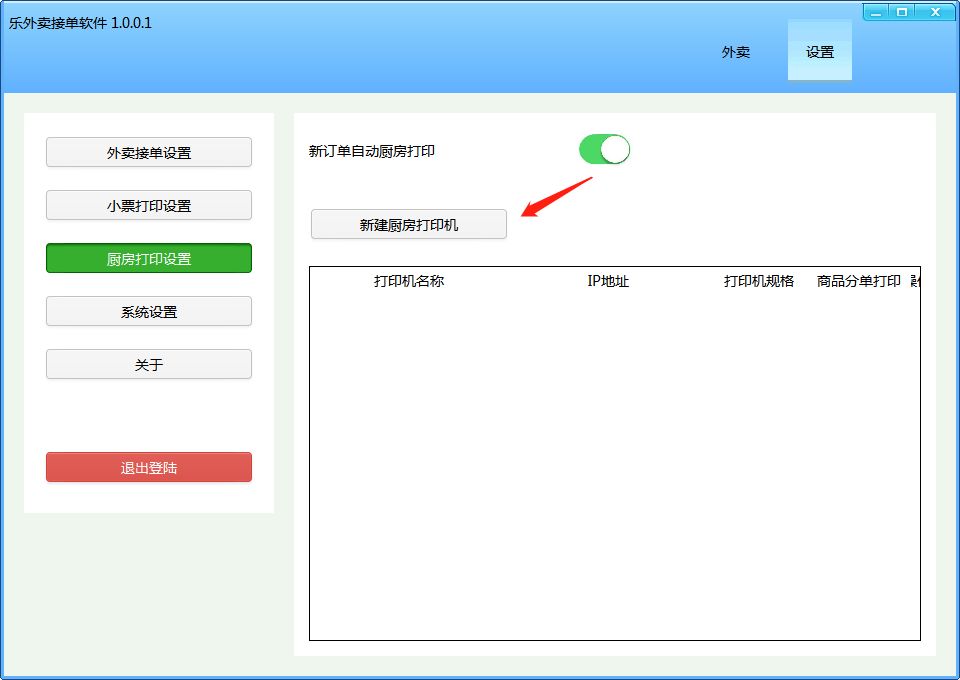
Task: Click the 打印机名称 column header
Action: coord(409,281)
